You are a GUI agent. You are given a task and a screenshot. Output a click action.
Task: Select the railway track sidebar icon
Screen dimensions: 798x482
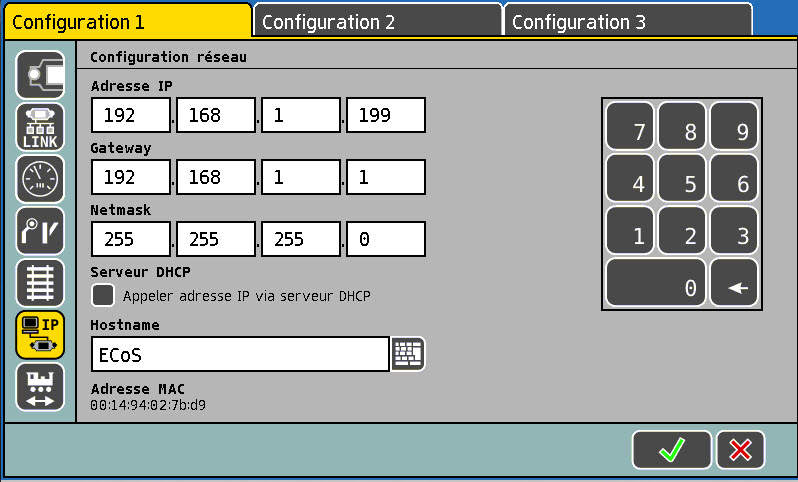point(40,283)
